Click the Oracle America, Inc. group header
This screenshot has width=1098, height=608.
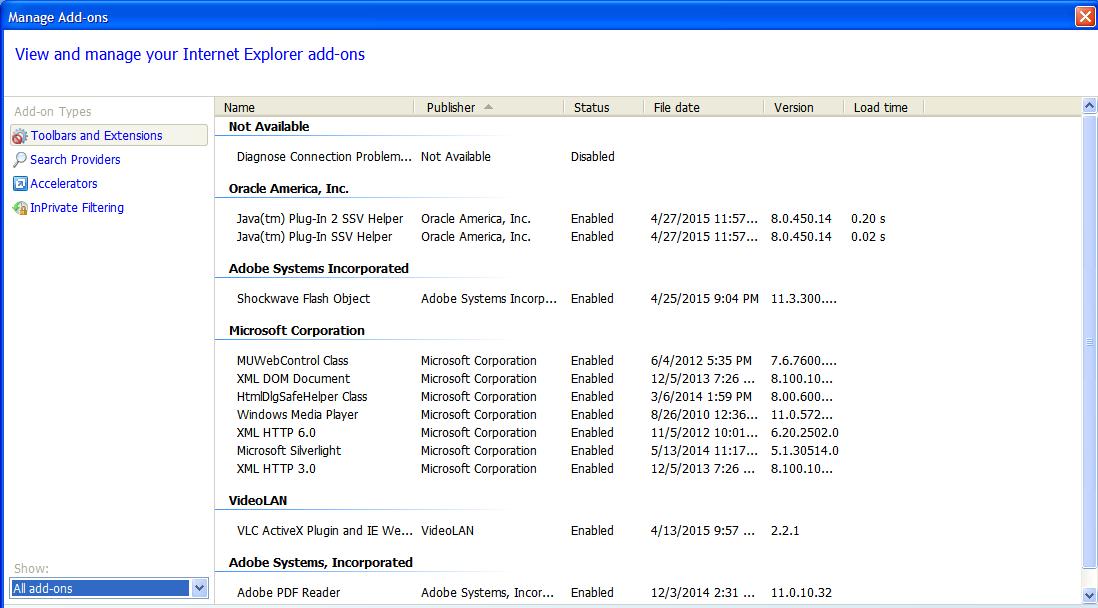[x=289, y=188]
